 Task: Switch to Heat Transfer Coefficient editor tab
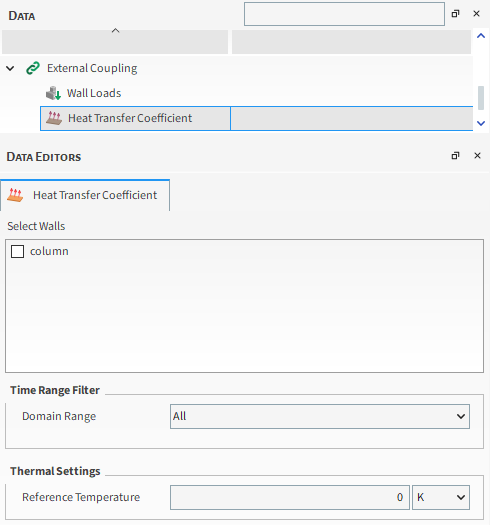[85, 195]
